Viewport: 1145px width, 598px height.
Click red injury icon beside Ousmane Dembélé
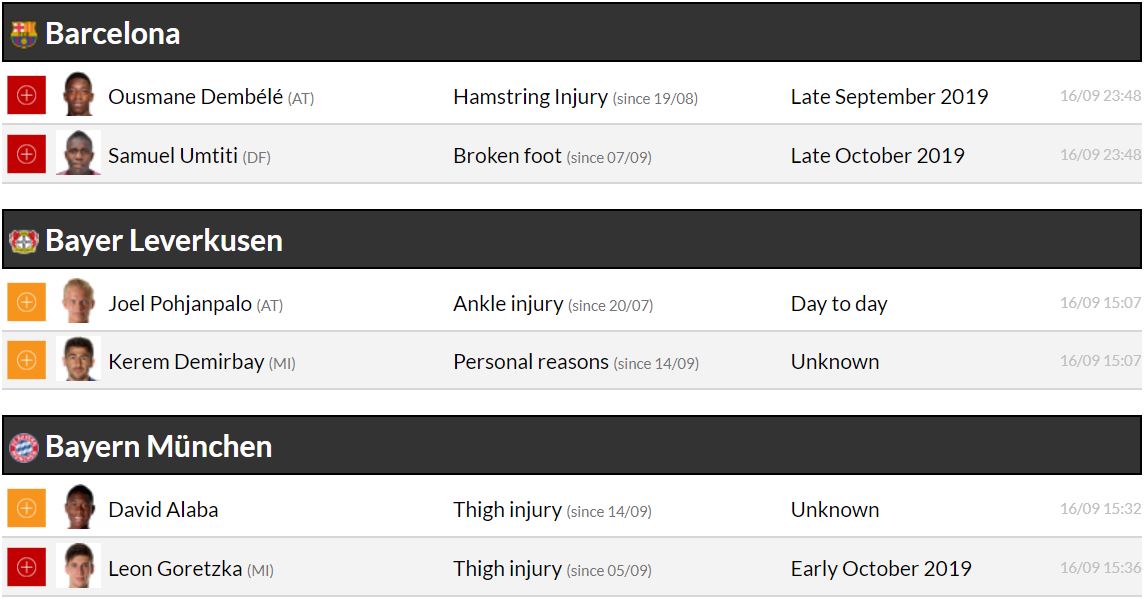click(x=27, y=96)
